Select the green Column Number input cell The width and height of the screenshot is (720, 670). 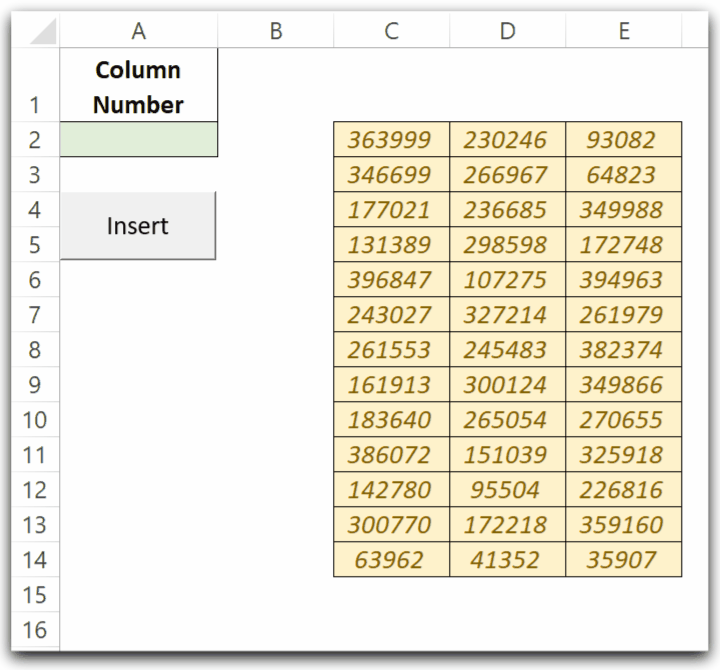click(139, 139)
